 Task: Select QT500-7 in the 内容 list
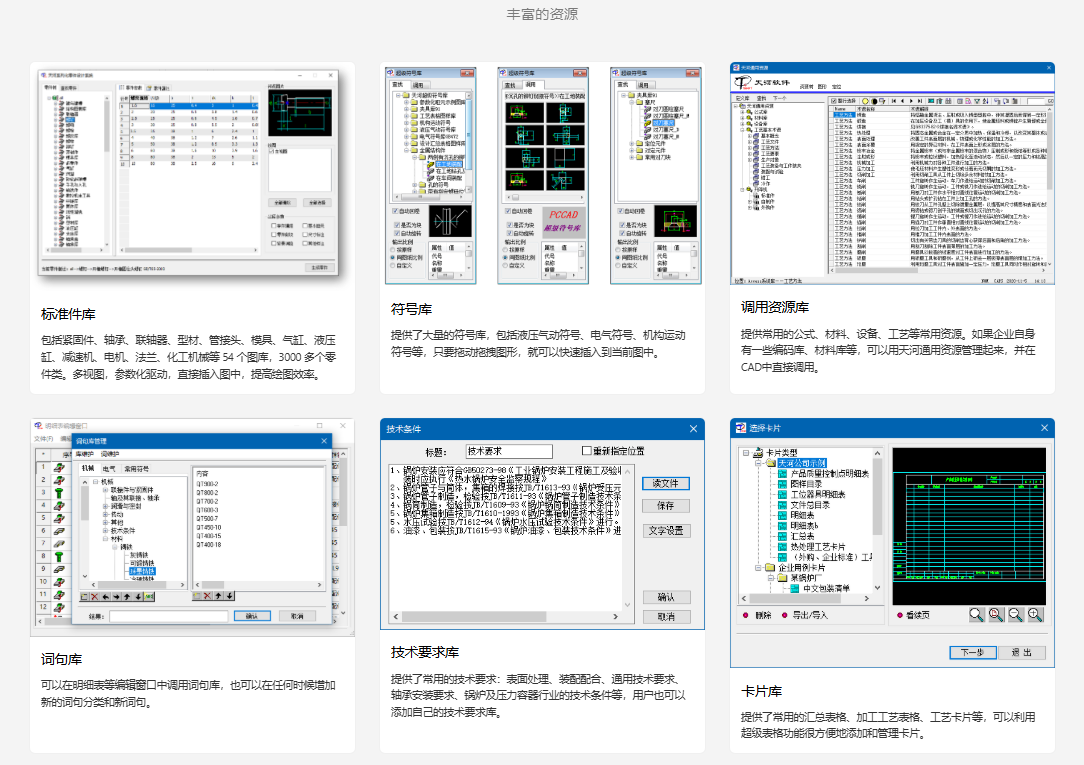(x=207, y=518)
